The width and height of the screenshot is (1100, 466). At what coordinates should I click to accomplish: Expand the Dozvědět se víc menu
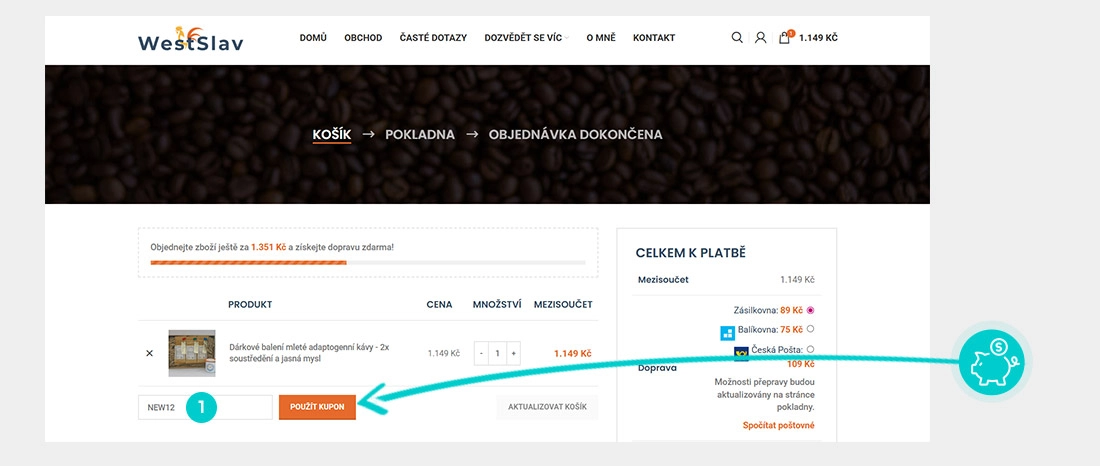click(x=526, y=38)
